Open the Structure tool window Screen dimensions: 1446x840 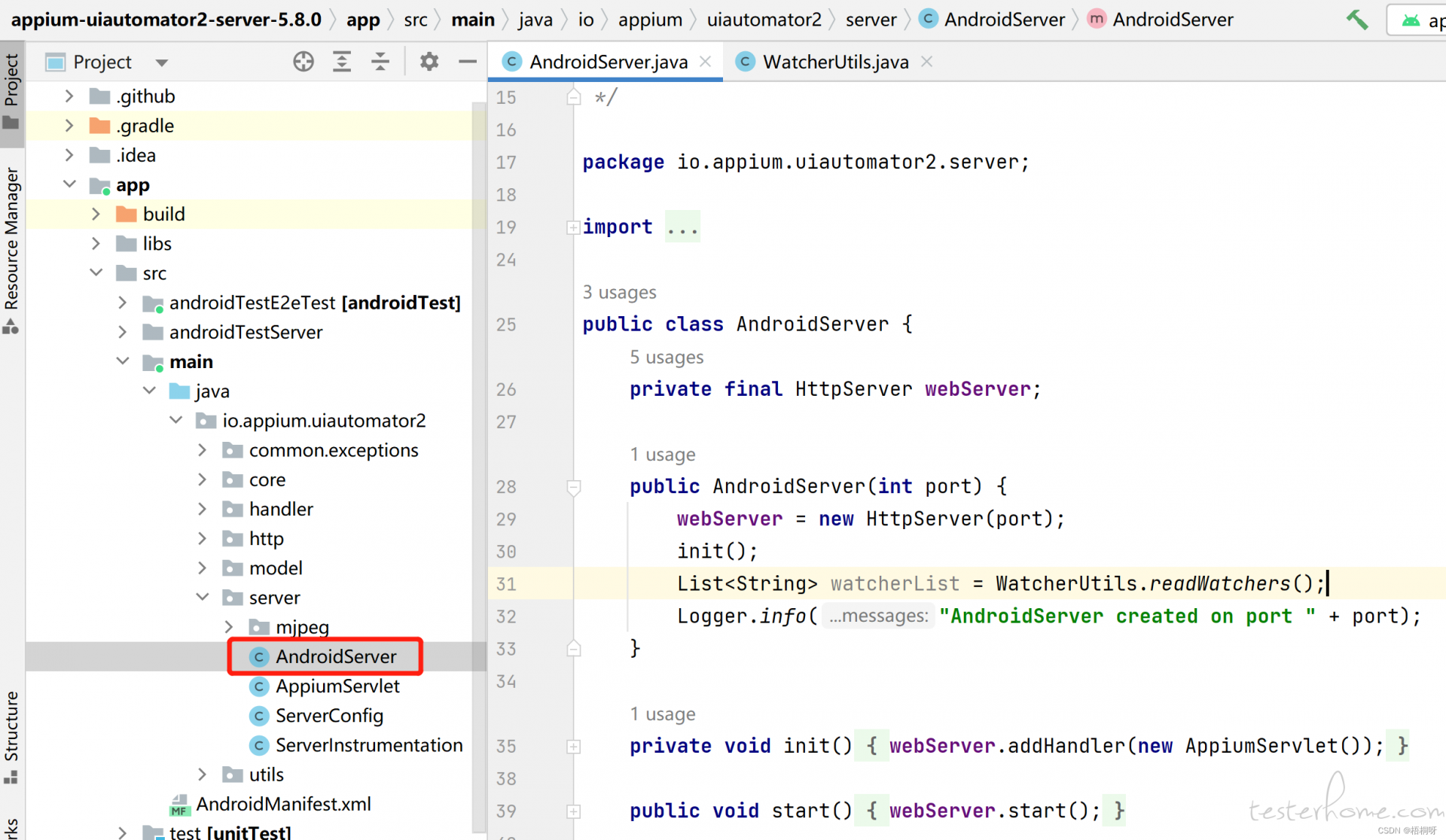[x=12, y=736]
